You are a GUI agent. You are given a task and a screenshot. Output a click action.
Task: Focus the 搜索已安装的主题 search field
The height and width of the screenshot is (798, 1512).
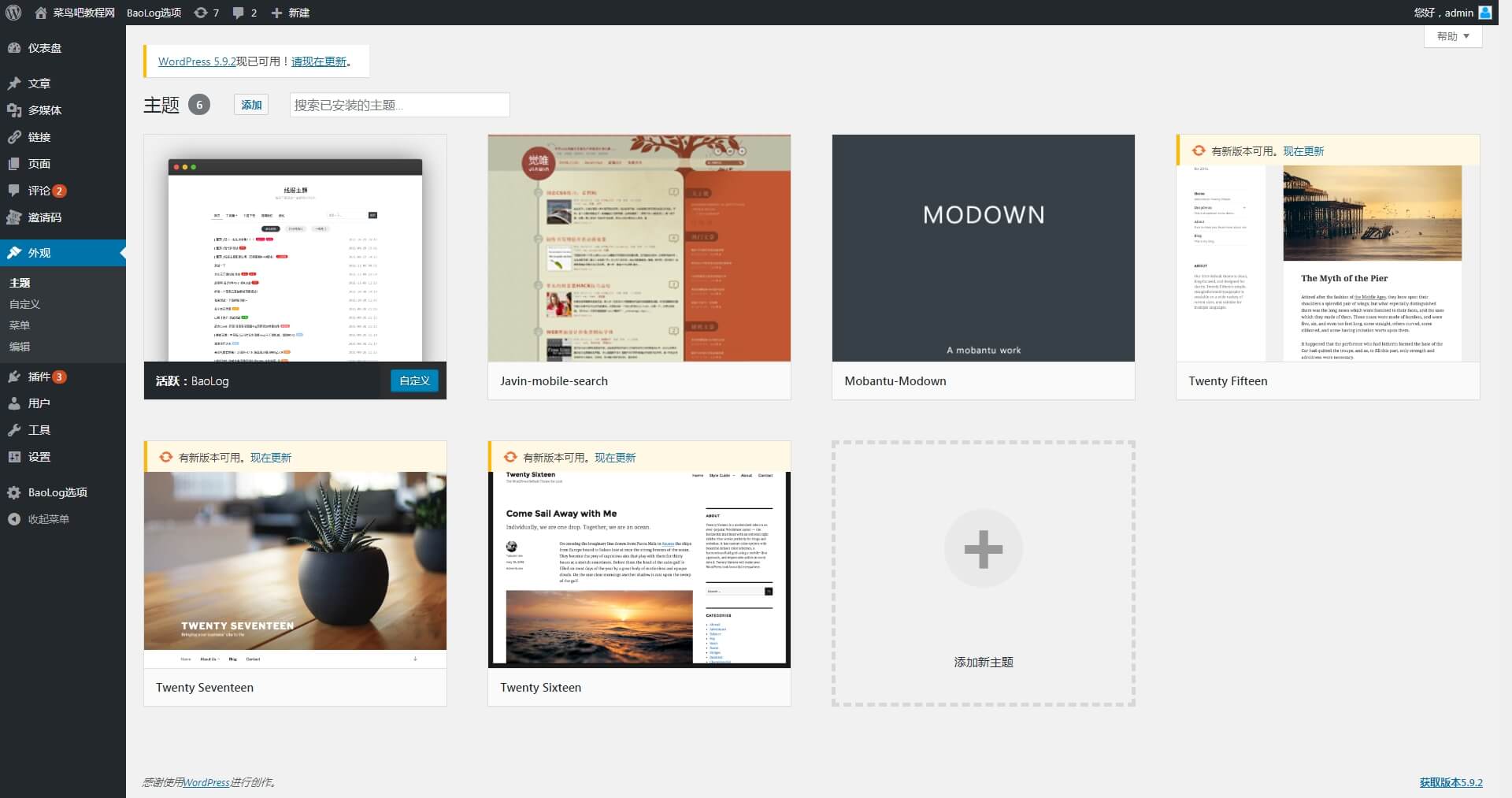(400, 105)
